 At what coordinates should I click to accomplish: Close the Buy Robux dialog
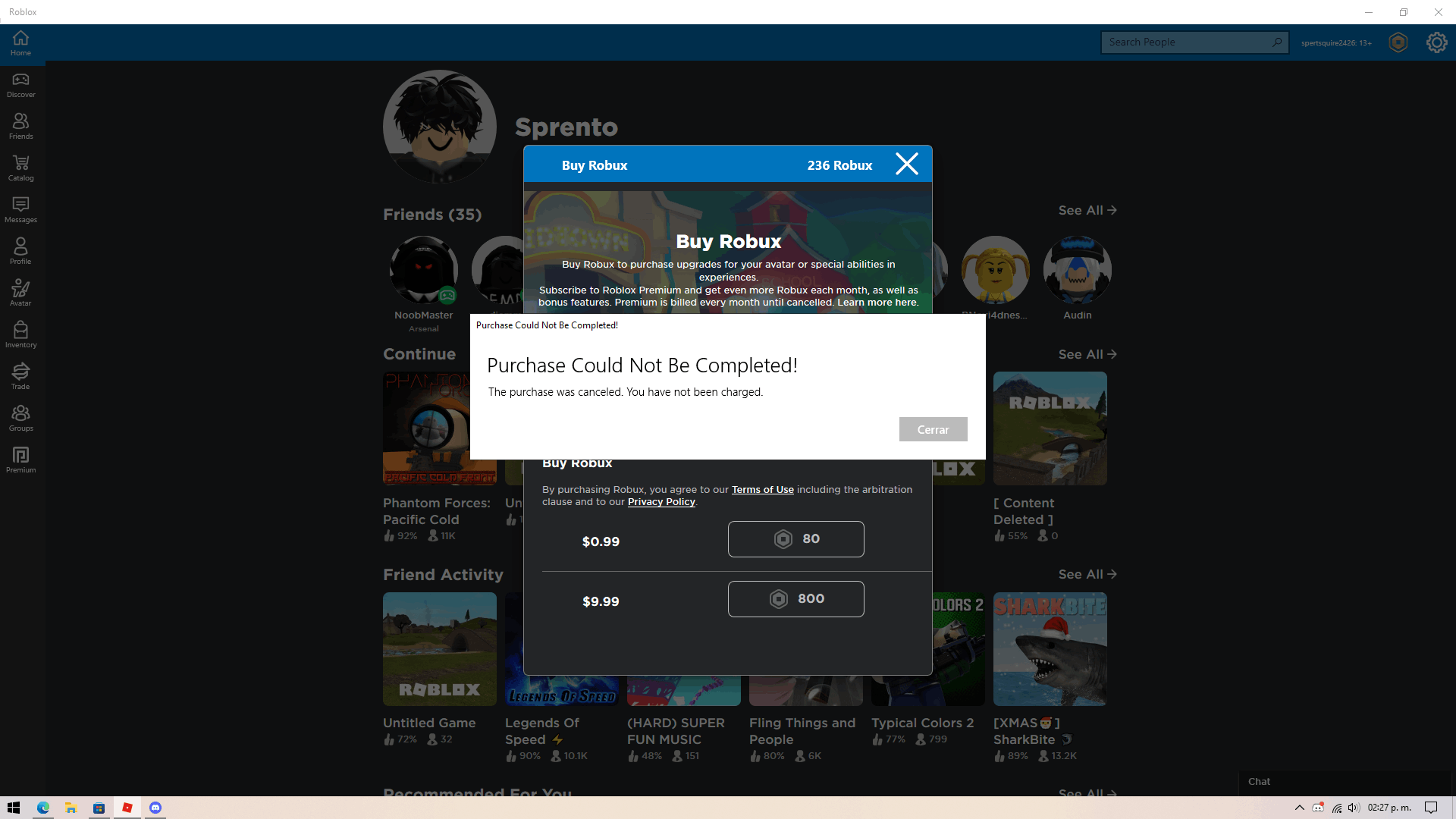pyautogui.click(x=907, y=164)
